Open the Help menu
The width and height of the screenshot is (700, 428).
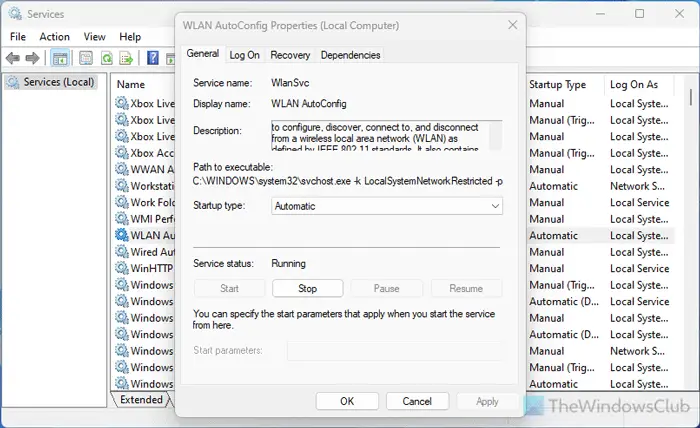point(130,37)
